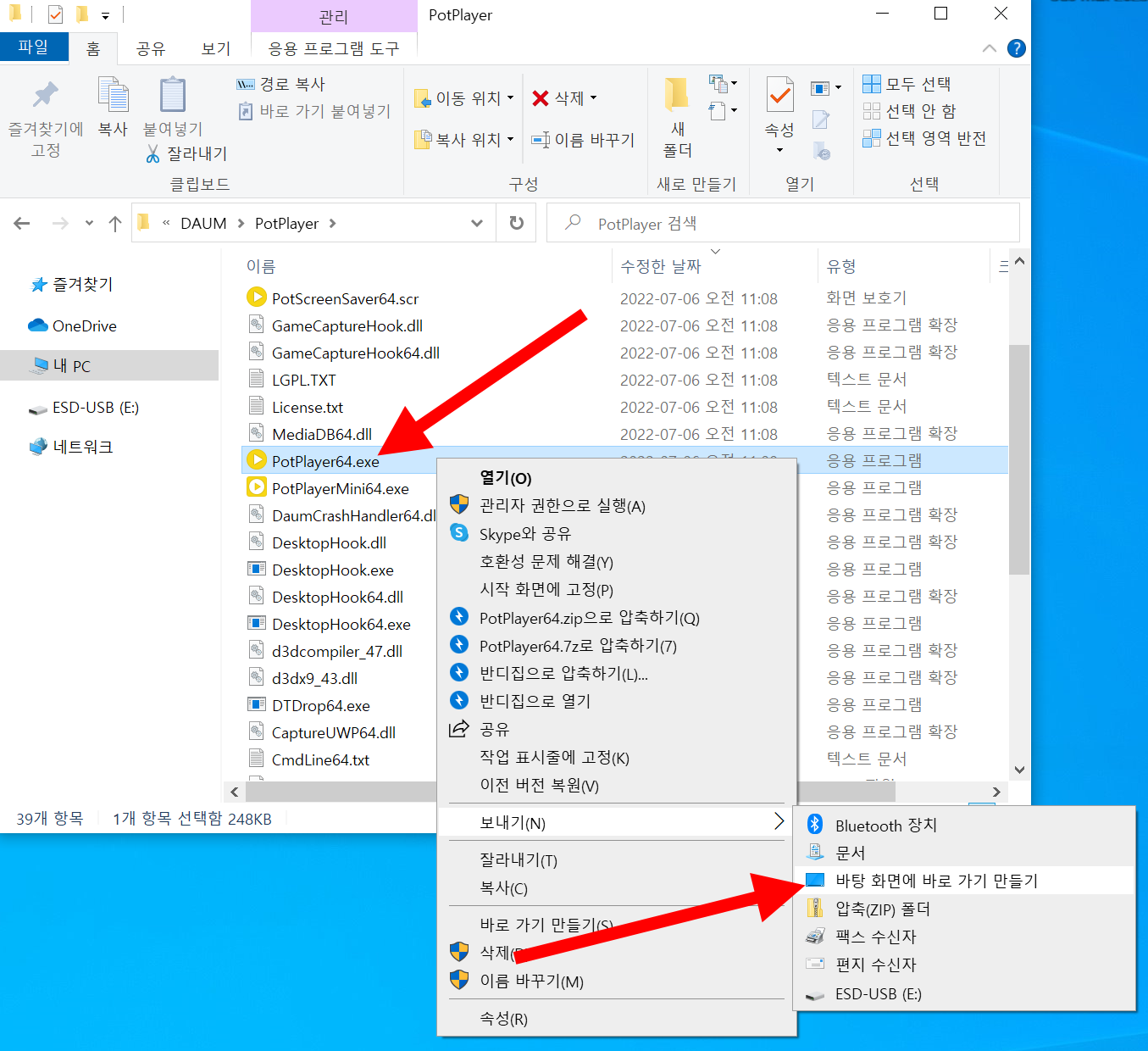Click the Cut (잘라내기) scissors button
The image size is (1148, 1051).
pyautogui.click(x=186, y=153)
